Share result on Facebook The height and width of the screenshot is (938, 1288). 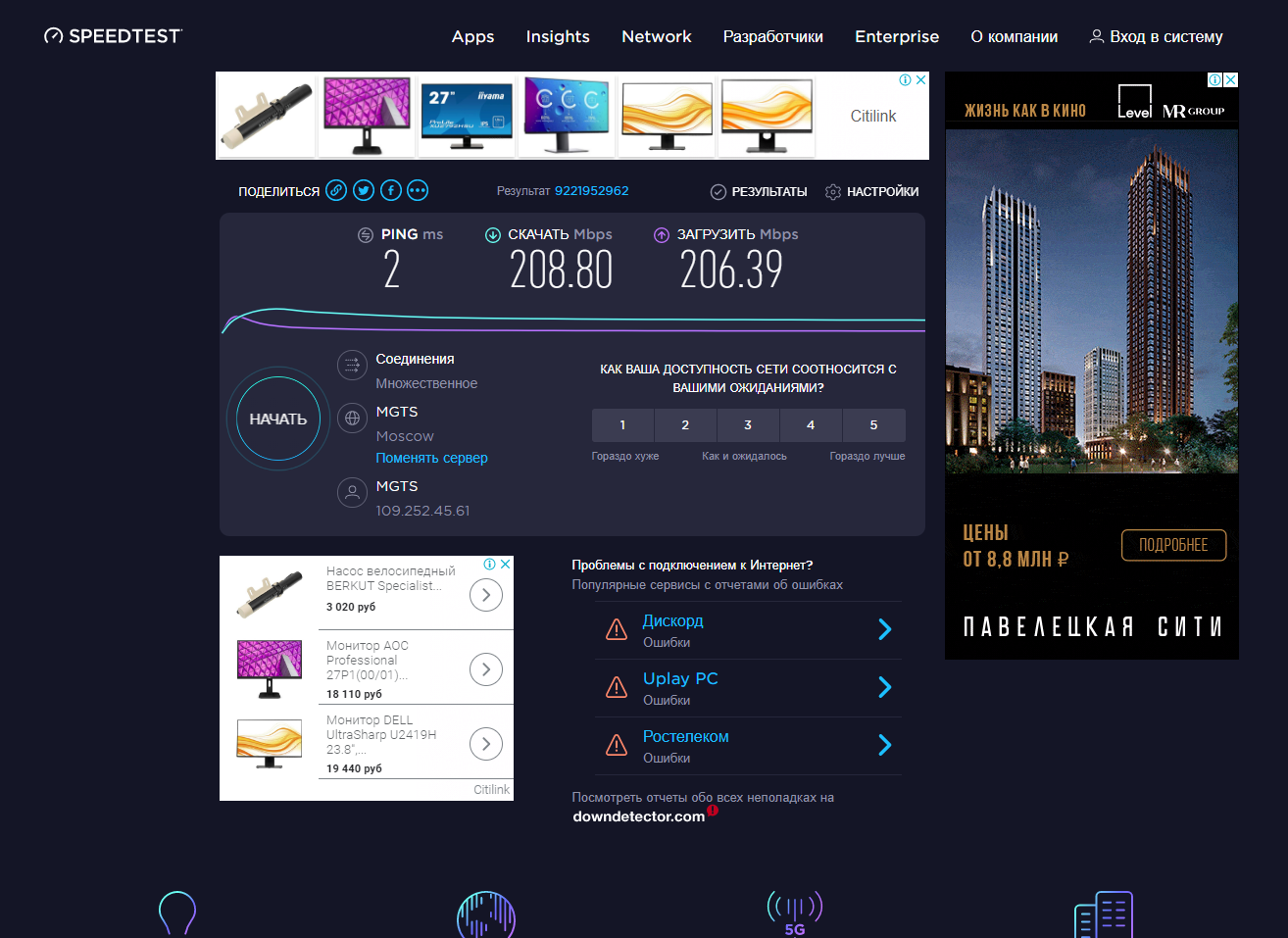tap(391, 190)
